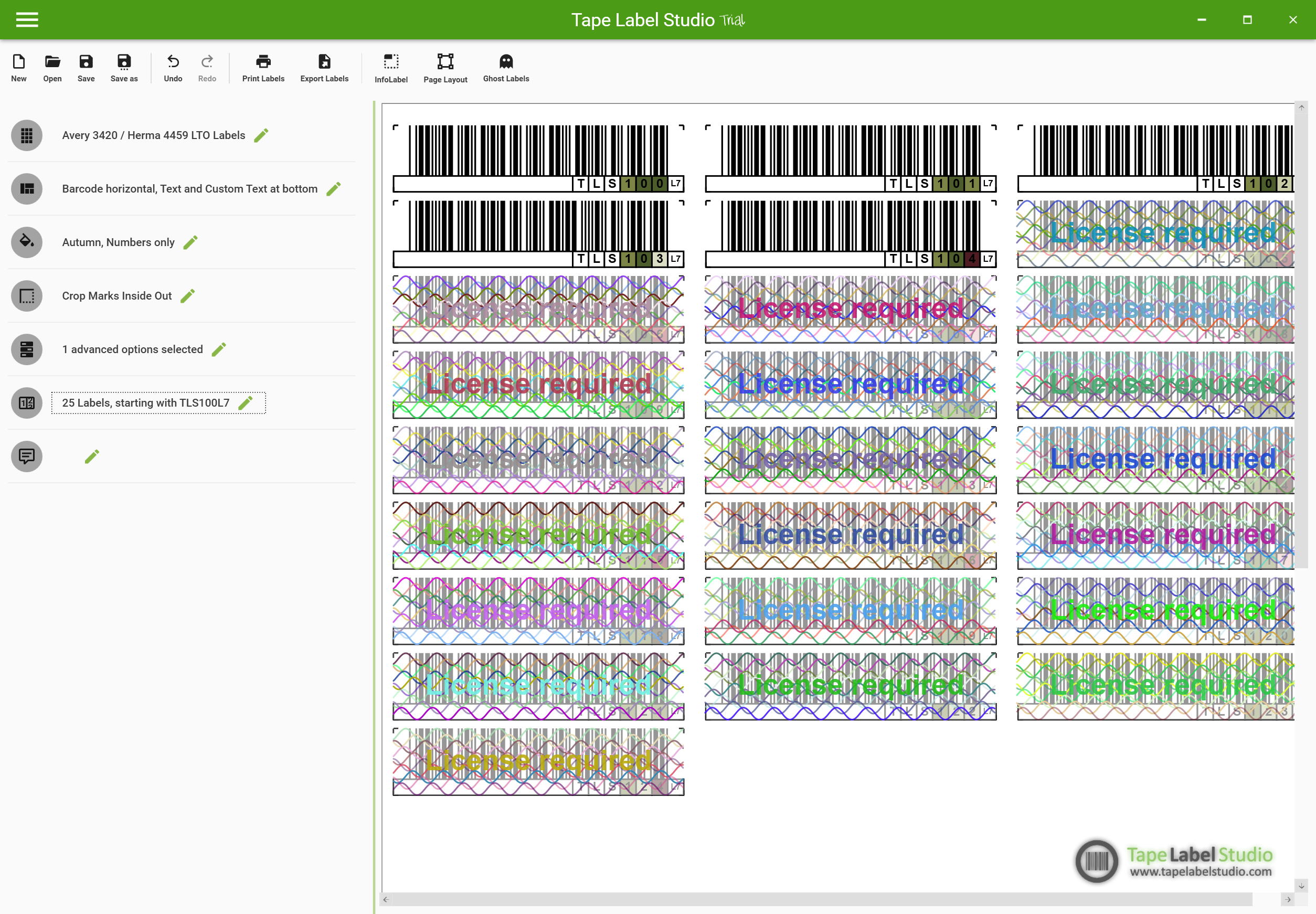
Task: Select '25 Labels, starting with TLS100L7' entry
Action: tap(146, 402)
